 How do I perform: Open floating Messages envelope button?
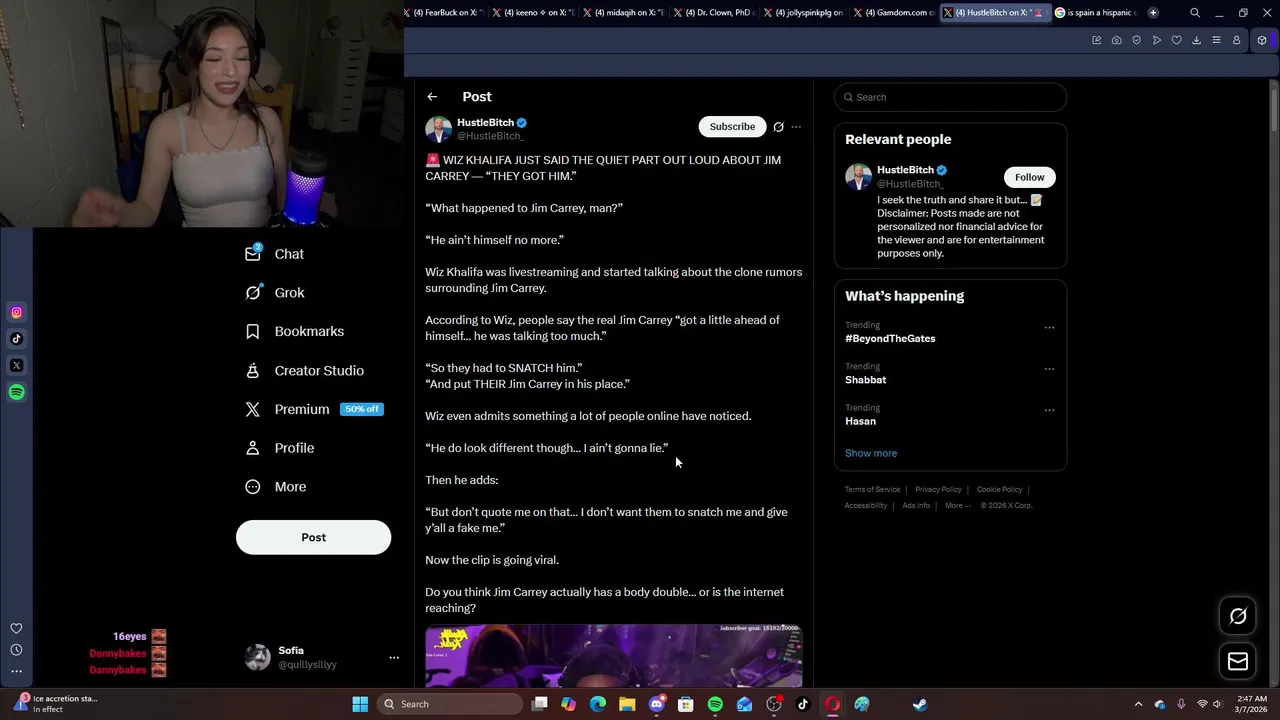pyautogui.click(x=1238, y=661)
